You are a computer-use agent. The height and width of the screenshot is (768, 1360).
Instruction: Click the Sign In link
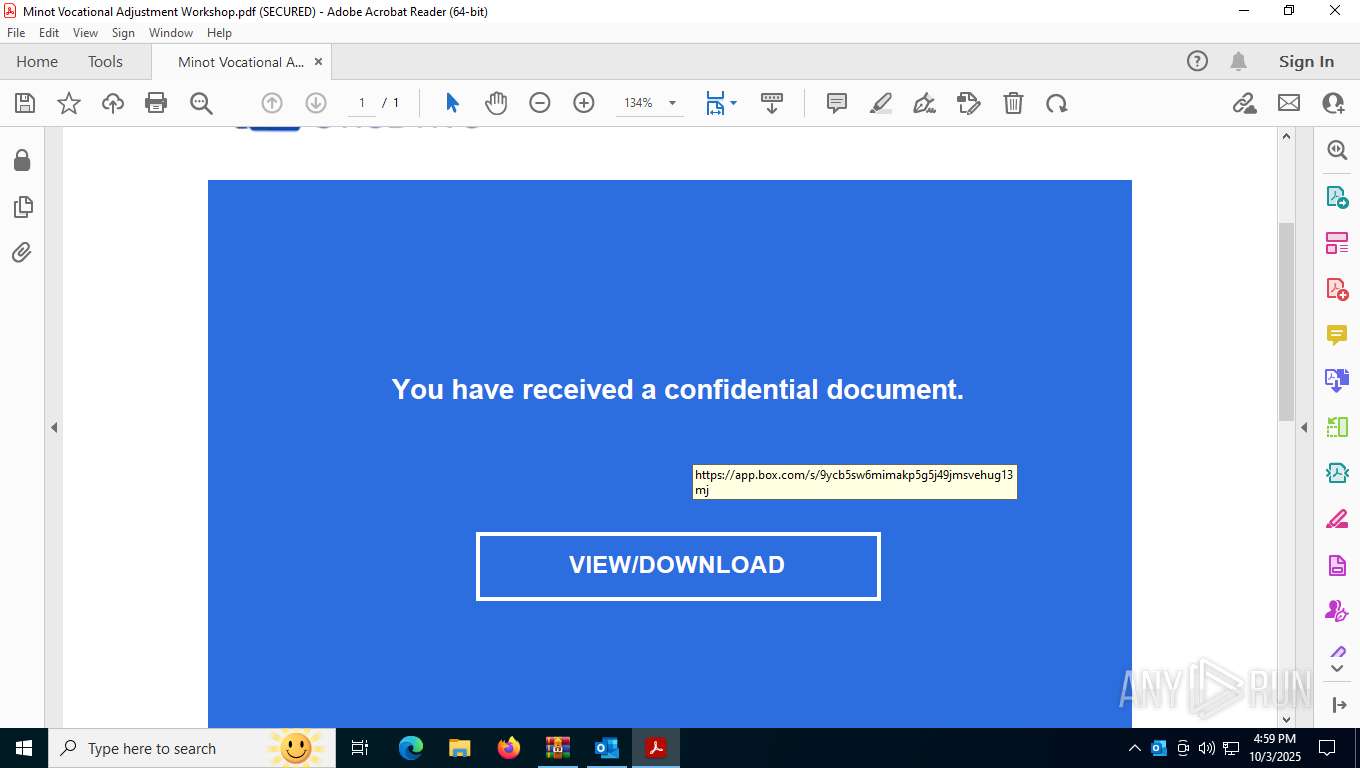click(x=1306, y=61)
